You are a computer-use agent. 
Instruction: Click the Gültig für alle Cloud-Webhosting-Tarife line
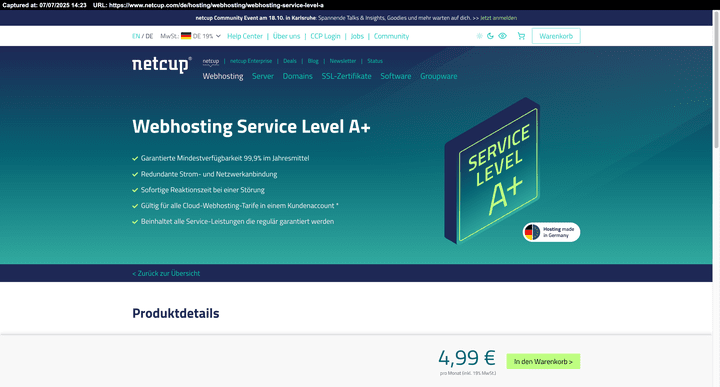click(240, 206)
